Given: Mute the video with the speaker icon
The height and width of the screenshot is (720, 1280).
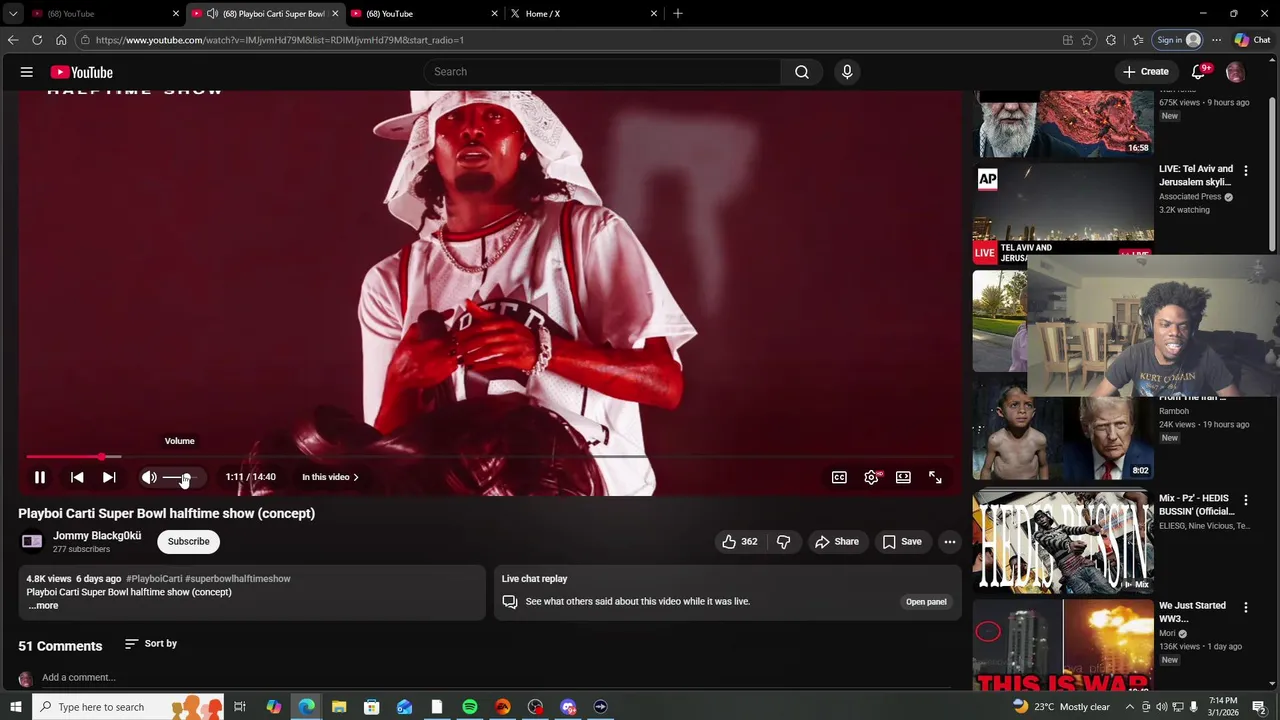Looking at the screenshot, I should (x=149, y=477).
